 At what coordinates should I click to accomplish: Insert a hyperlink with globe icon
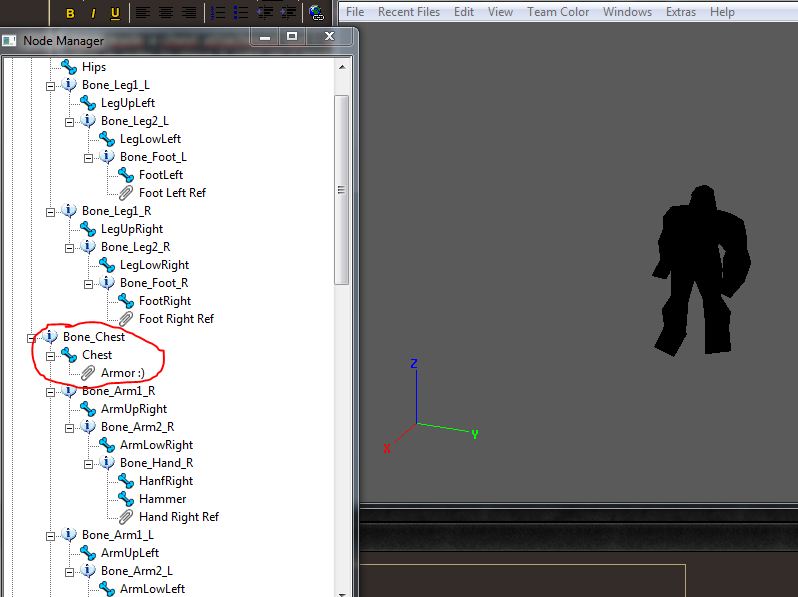(x=316, y=13)
